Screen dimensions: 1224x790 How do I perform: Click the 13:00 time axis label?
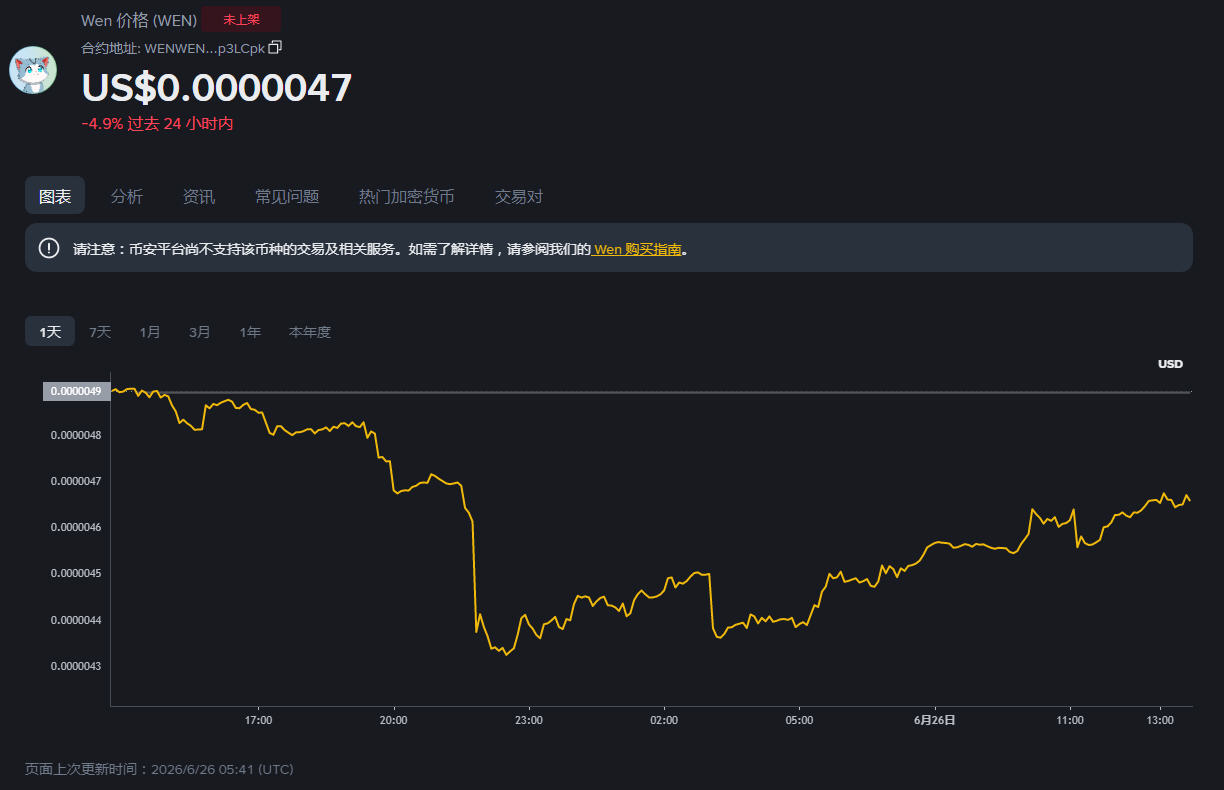(x=1160, y=720)
